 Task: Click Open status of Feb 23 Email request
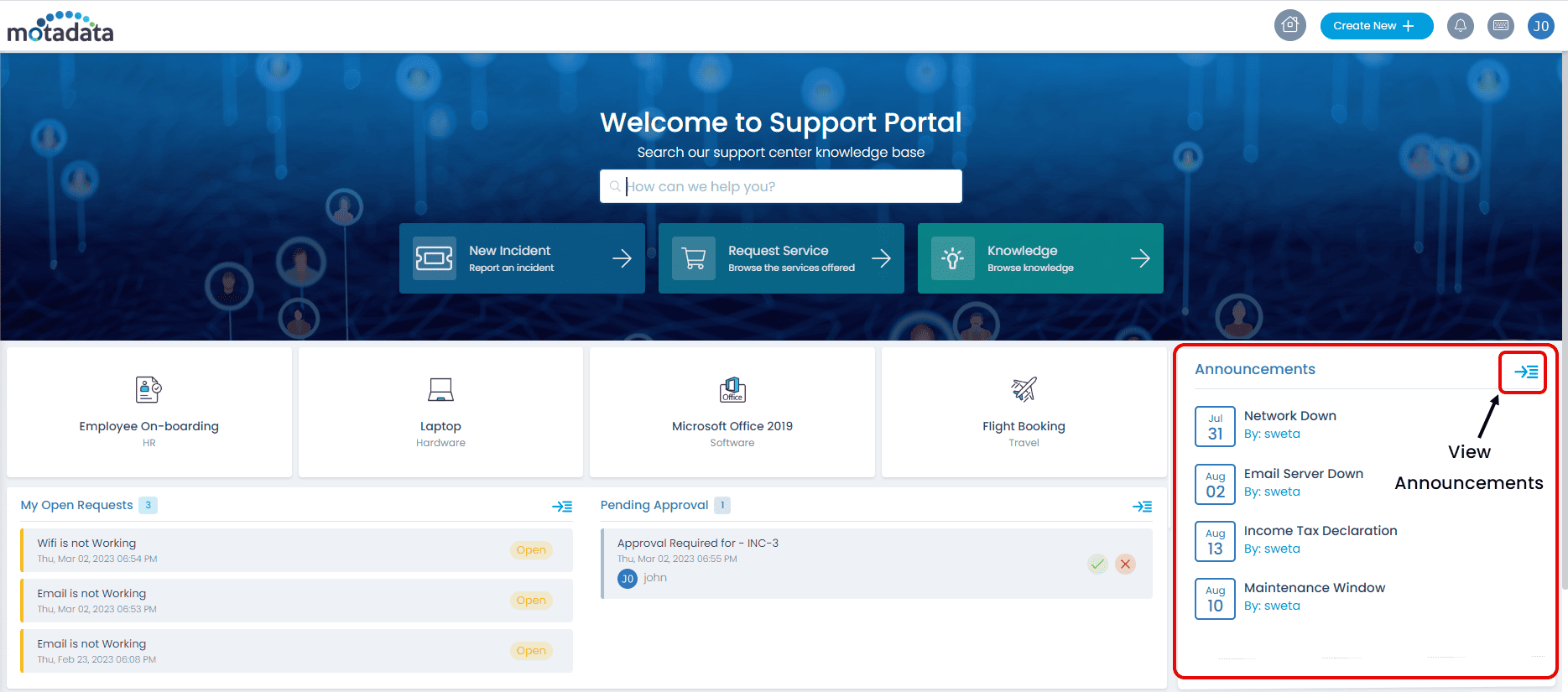(531, 651)
